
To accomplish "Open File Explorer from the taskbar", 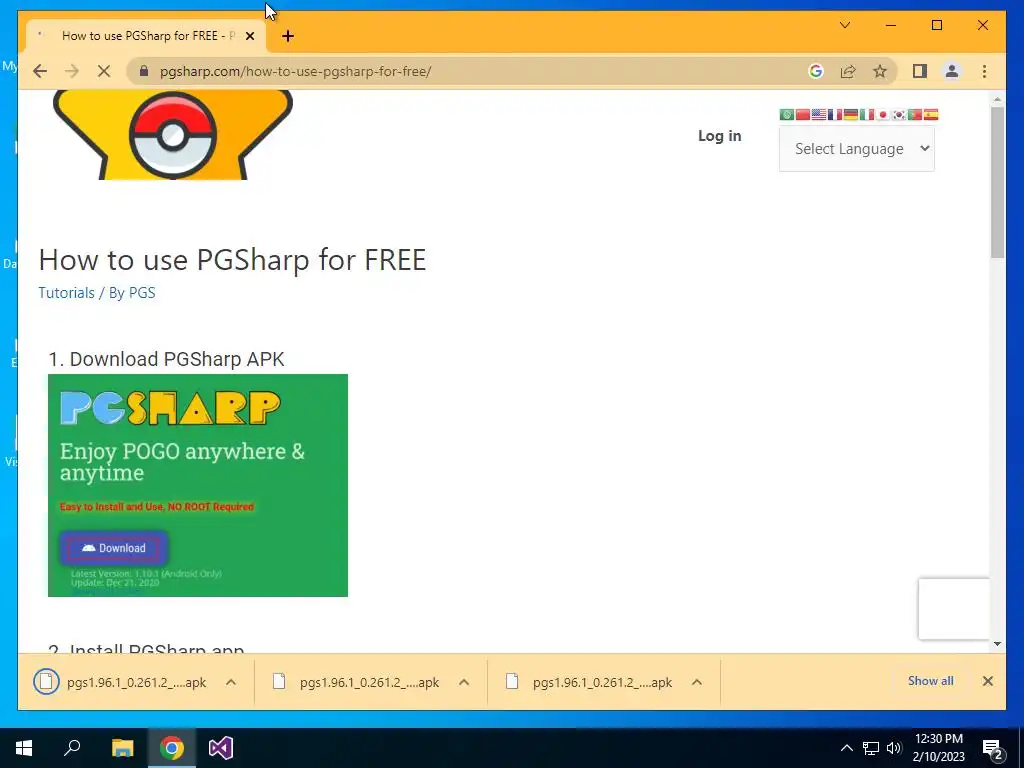I will coord(122,748).
